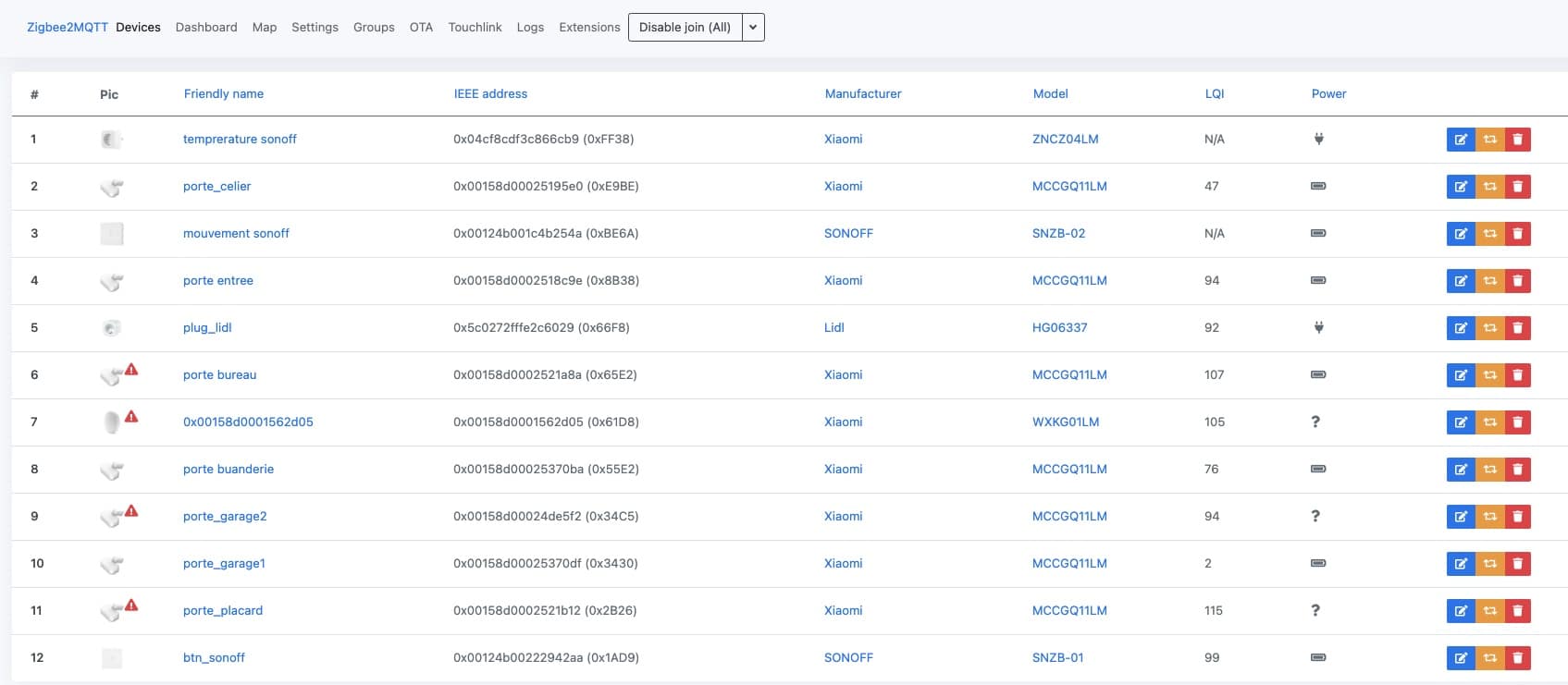The width and height of the screenshot is (1568, 685).
Task: Expand the Disable join dropdown arrow
Action: (x=753, y=28)
